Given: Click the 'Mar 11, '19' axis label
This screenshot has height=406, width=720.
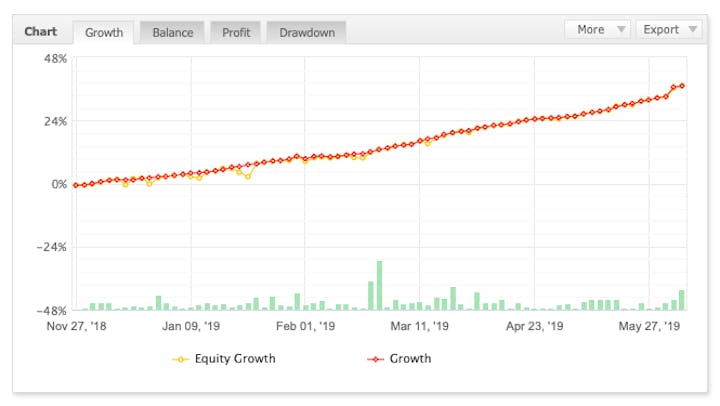Looking at the screenshot, I should [419, 326].
